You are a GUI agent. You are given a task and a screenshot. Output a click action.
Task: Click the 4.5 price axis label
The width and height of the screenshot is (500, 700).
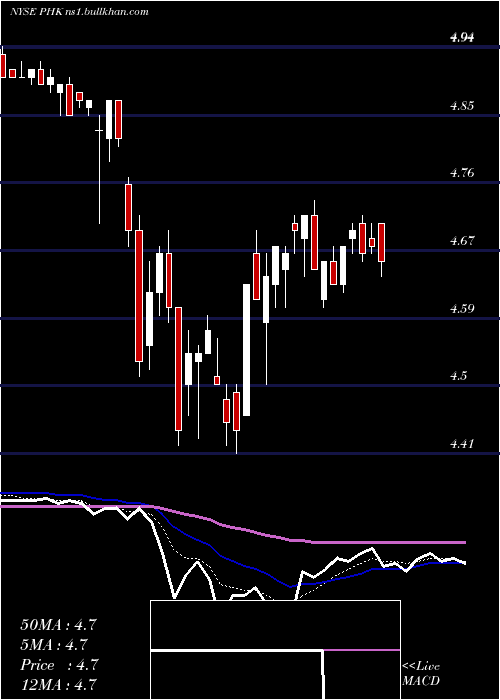[459, 375]
